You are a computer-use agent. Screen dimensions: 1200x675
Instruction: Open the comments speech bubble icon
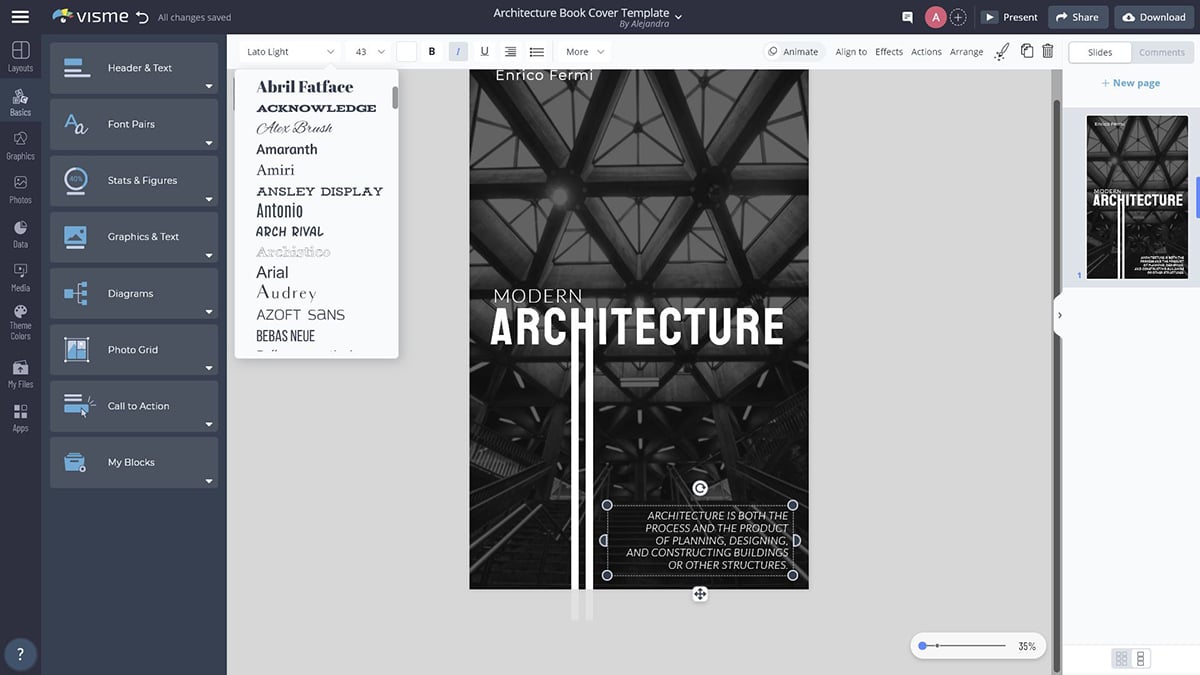pyautogui.click(x=908, y=17)
